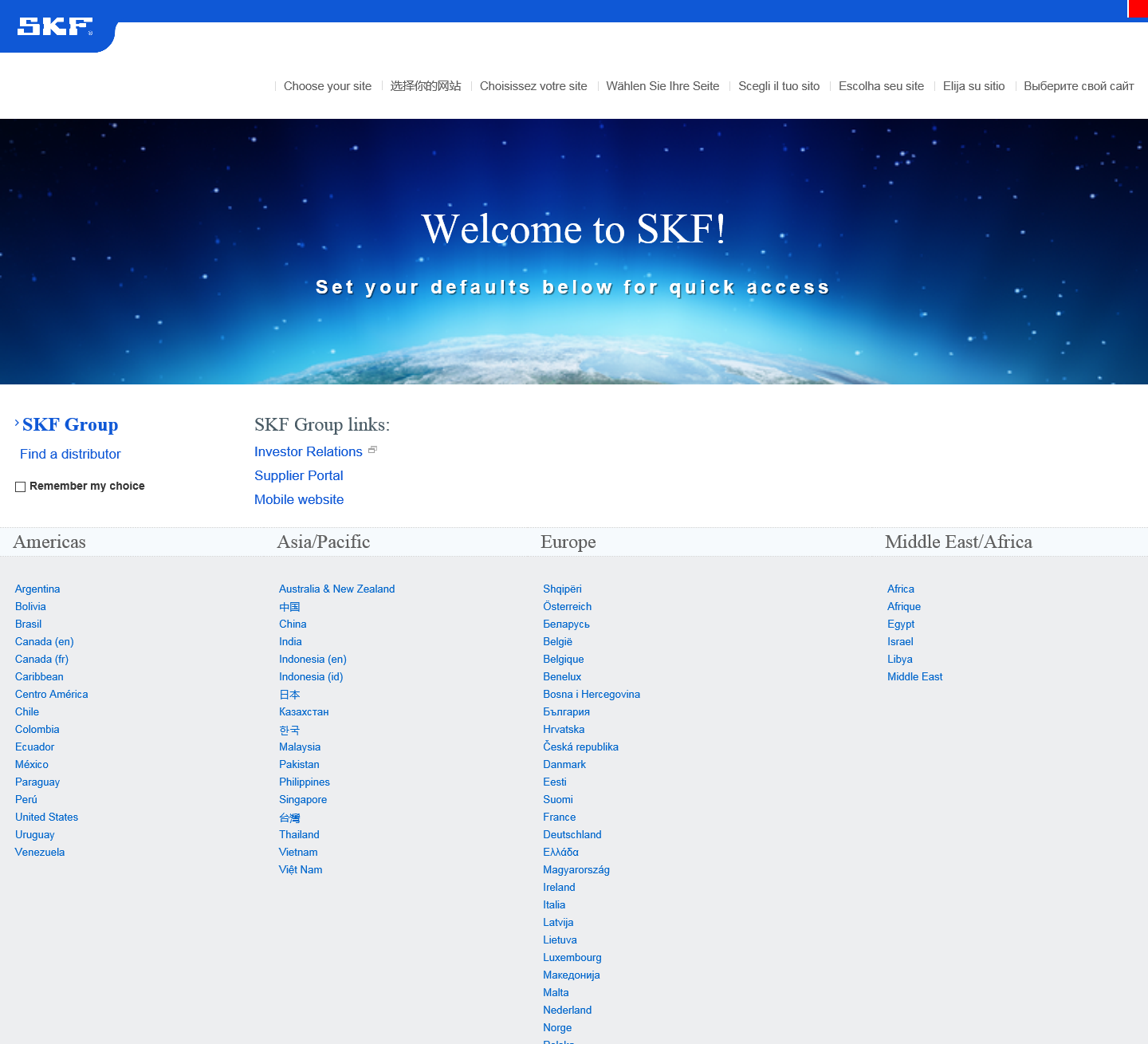Open the Österreich site
1148x1044 pixels.
568,606
